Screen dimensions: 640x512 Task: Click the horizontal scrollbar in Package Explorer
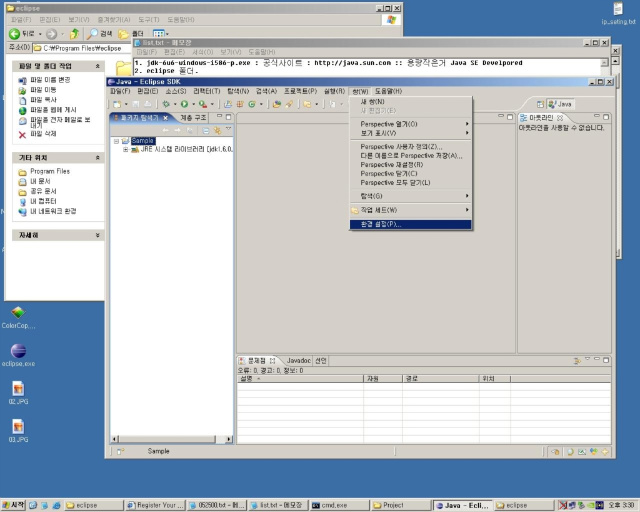[171, 439]
